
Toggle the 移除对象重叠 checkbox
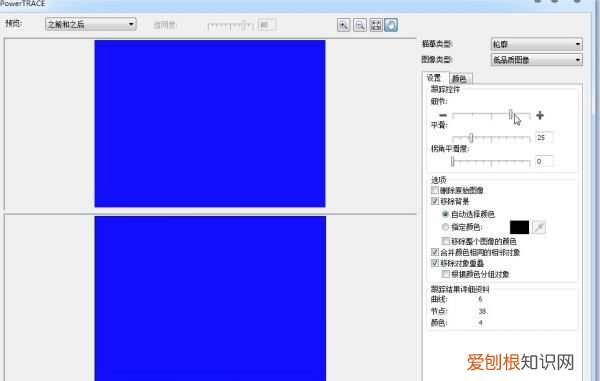pos(435,263)
